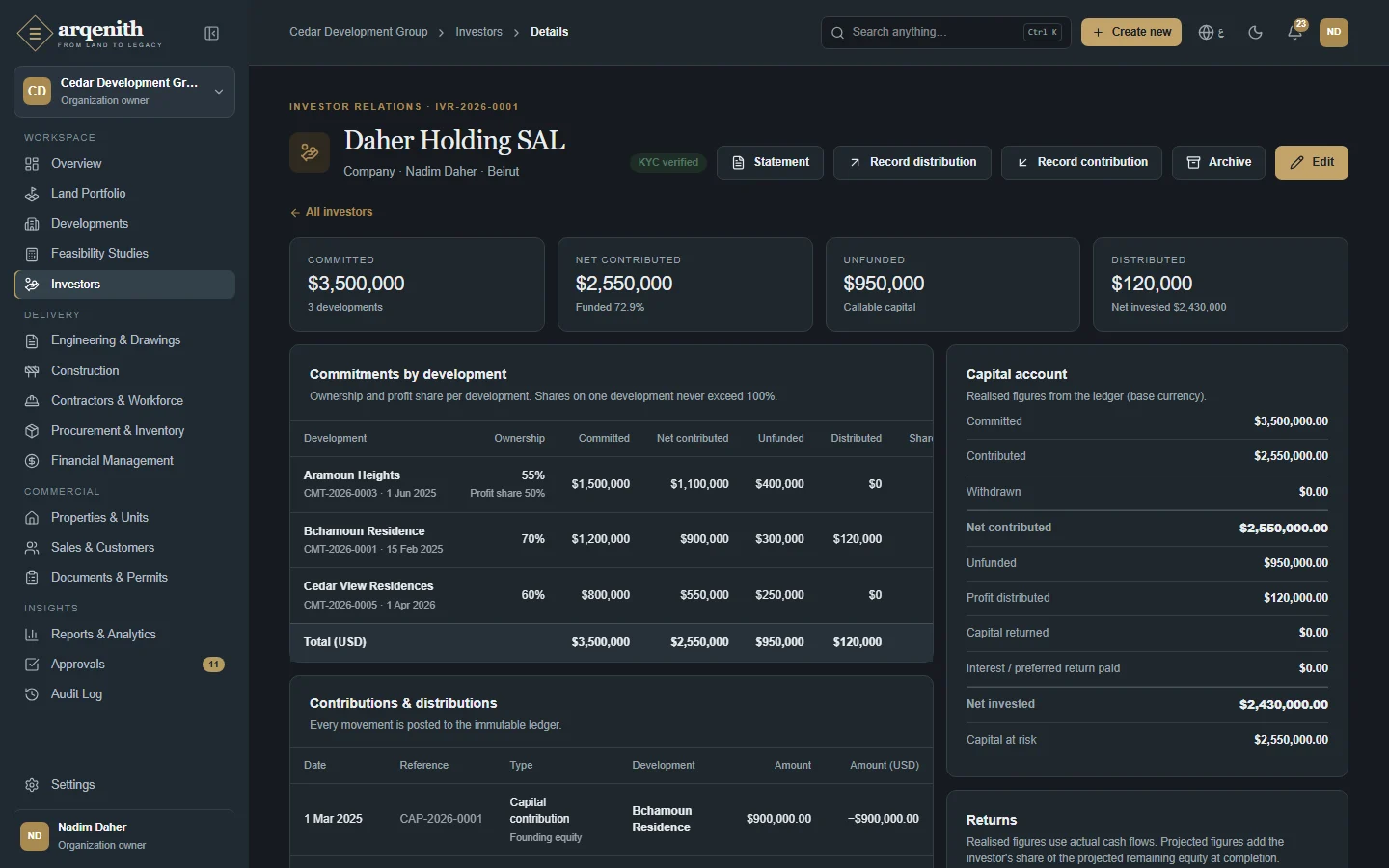The image size is (1389, 868).
Task: Open Settings in the sidebar
Action: click(x=124, y=785)
